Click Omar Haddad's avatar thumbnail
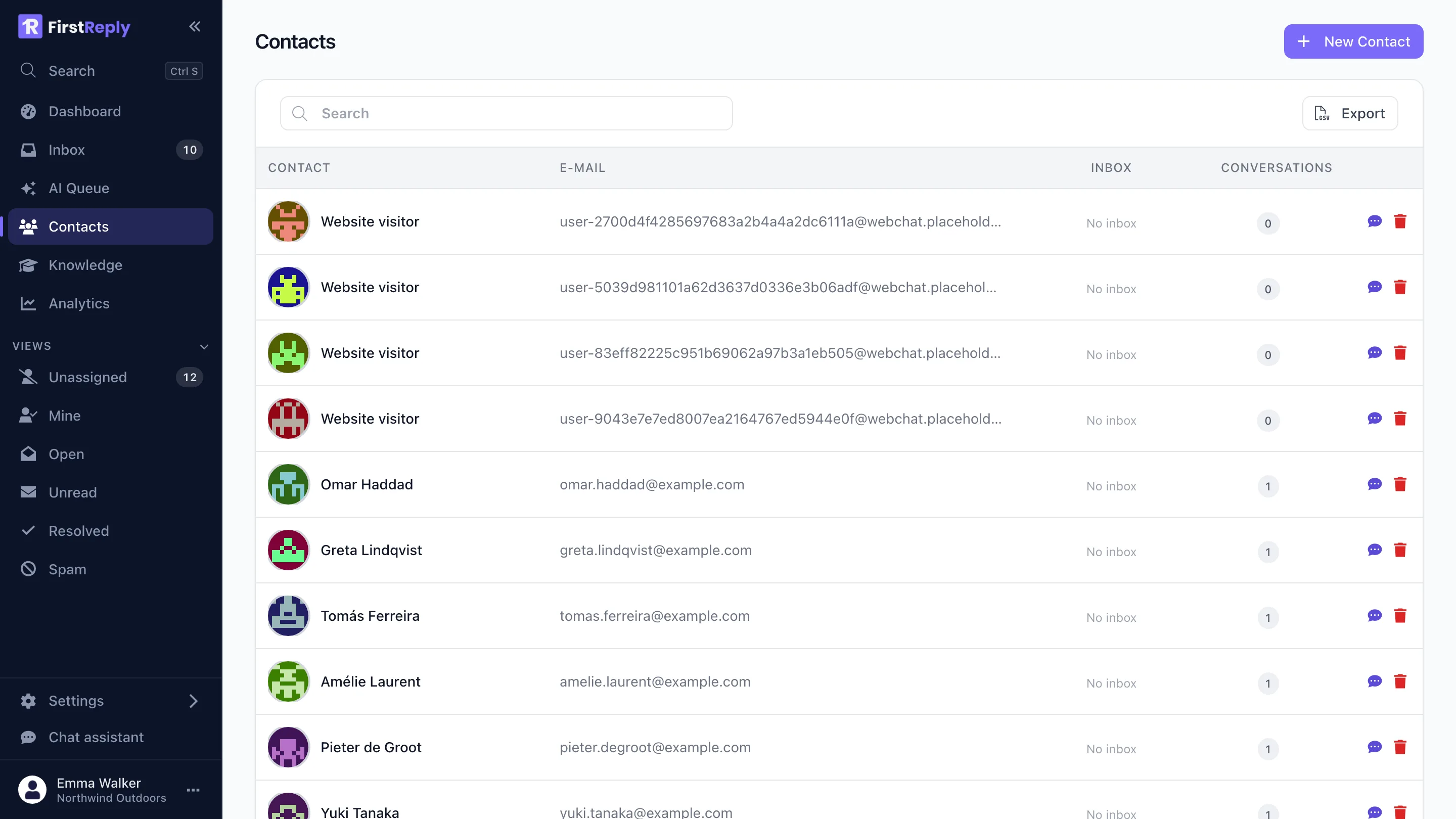1456x819 pixels. 288,484
